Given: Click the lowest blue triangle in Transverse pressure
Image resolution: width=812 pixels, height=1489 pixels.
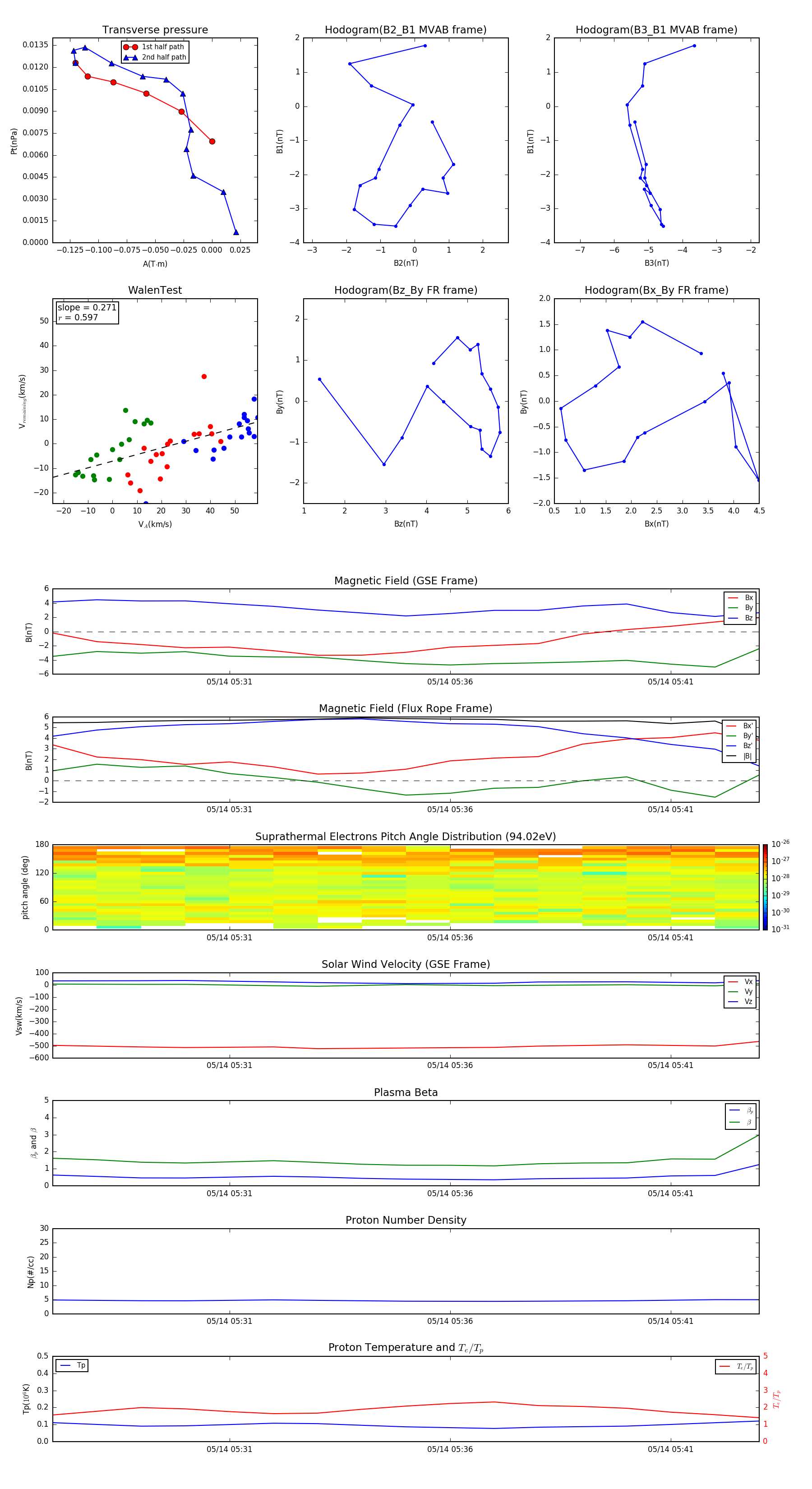Looking at the screenshot, I should [x=236, y=232].
